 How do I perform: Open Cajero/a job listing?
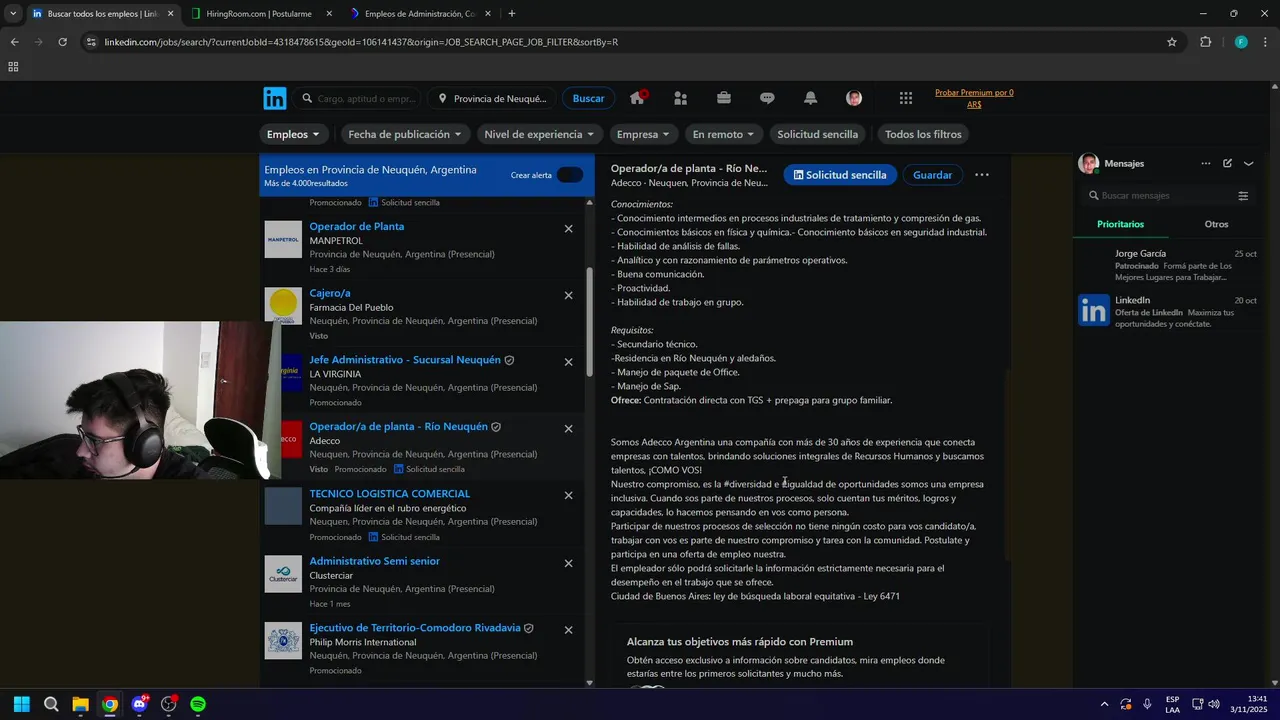coord(330,293)
